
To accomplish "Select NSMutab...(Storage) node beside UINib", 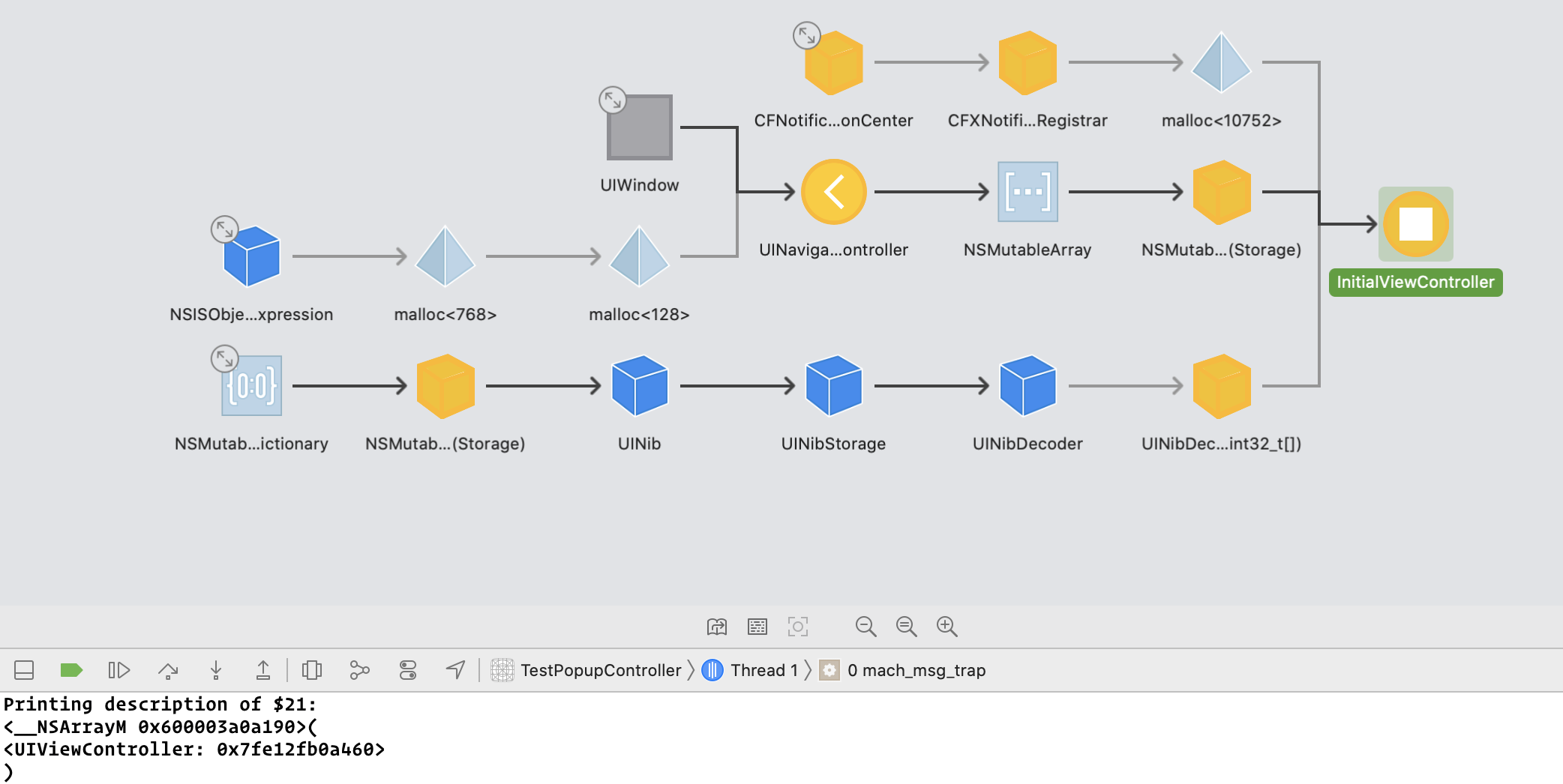I will click(x=445, y=386).
